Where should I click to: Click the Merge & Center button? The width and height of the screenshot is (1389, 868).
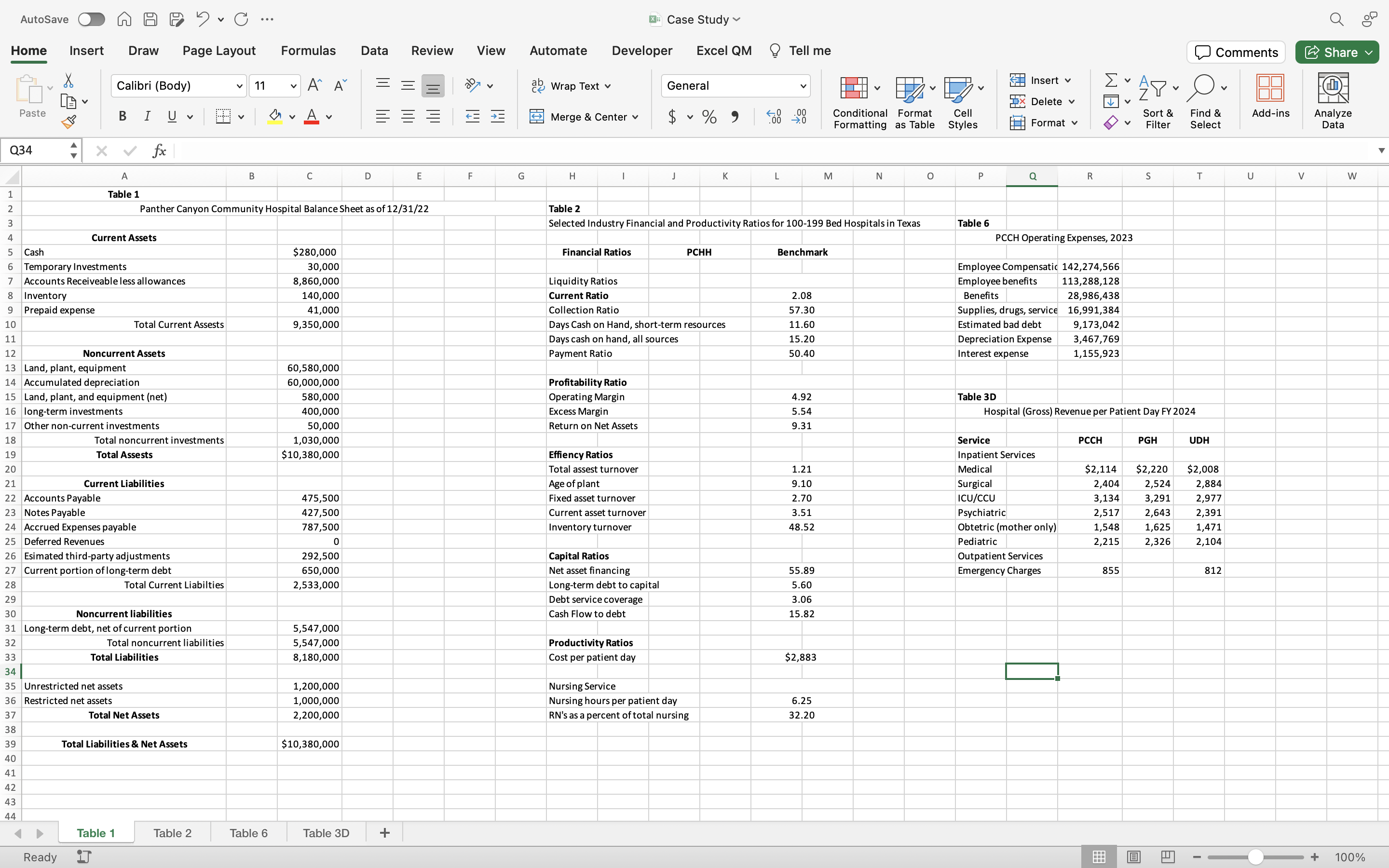pyautogui.click(x=585, y=117)
